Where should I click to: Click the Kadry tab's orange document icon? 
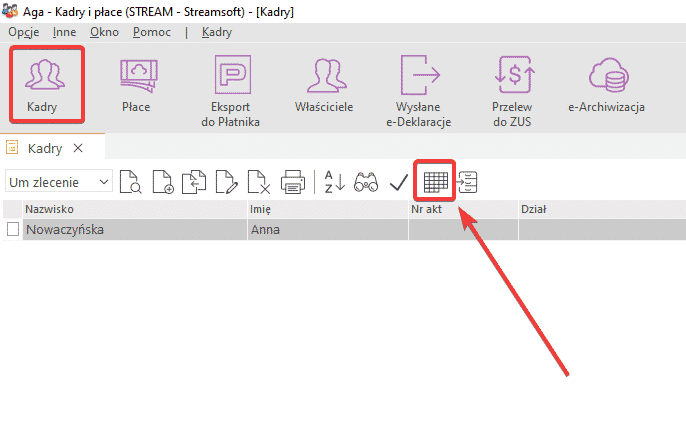click(x=12, y=147)
